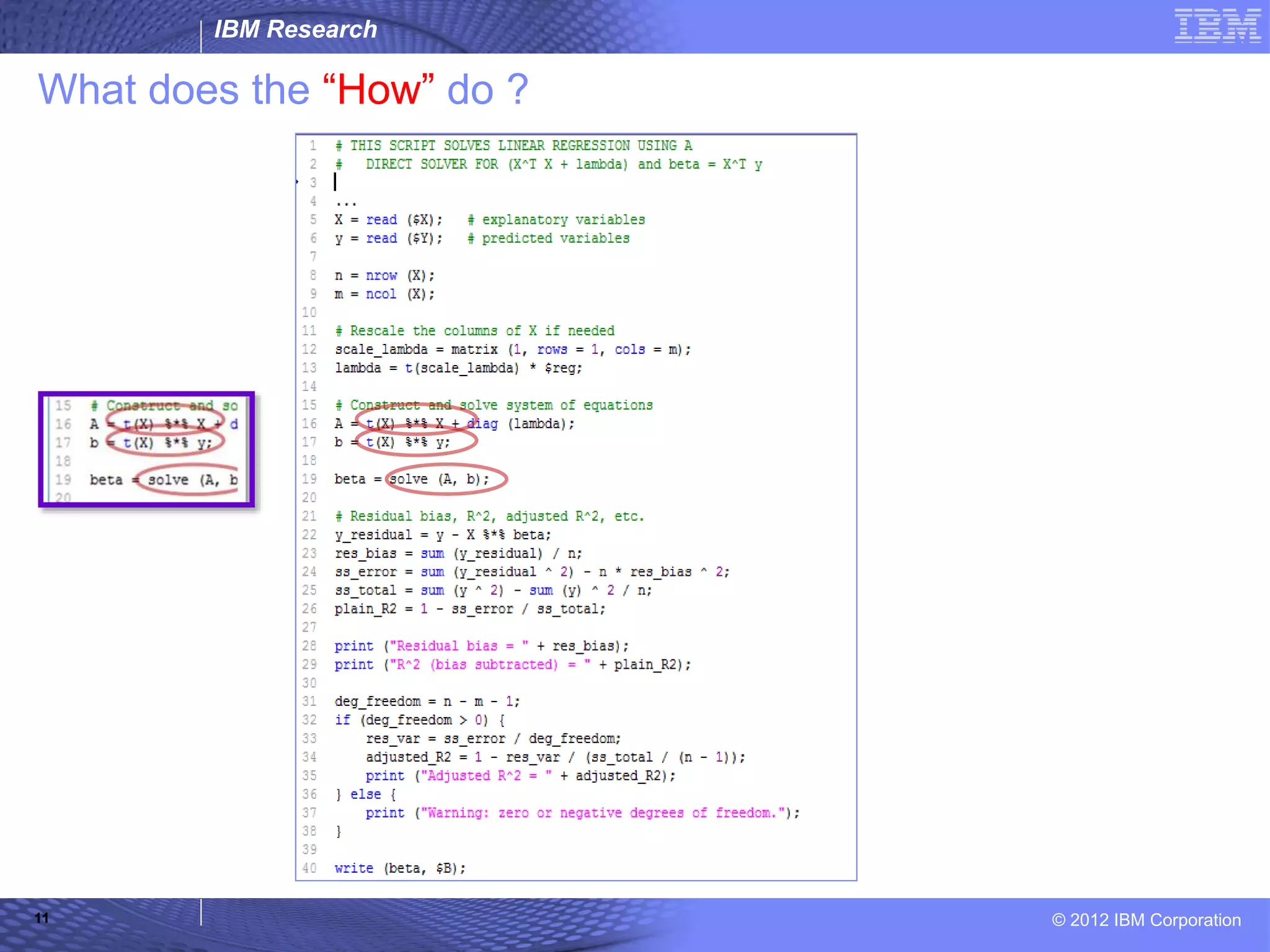Click line number 19 in the gutter

[309, 479]
